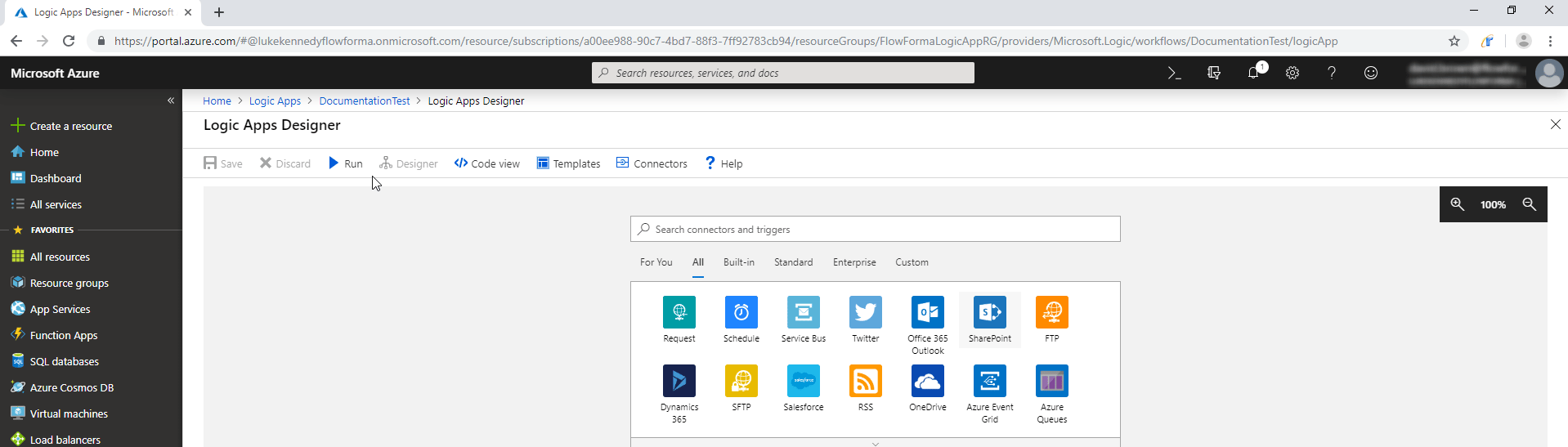Open designer Help

(724, 163)
